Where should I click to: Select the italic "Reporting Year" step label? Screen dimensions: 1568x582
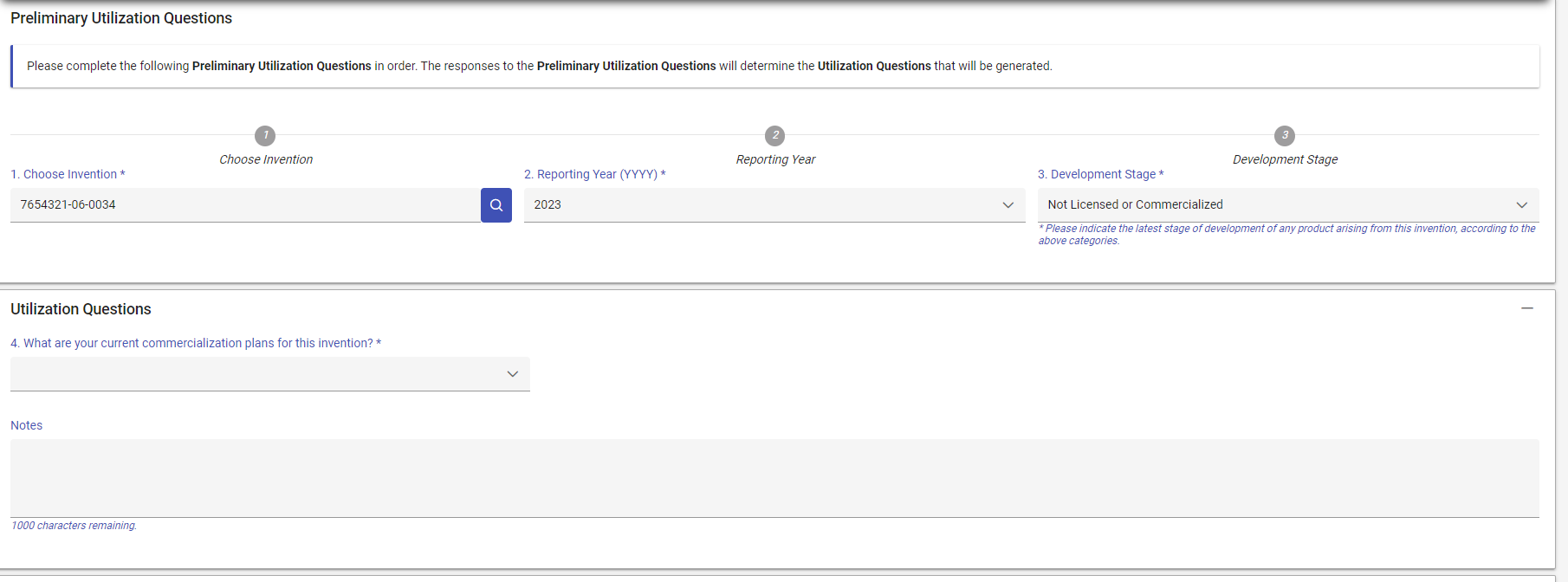[x=775, y=159]
